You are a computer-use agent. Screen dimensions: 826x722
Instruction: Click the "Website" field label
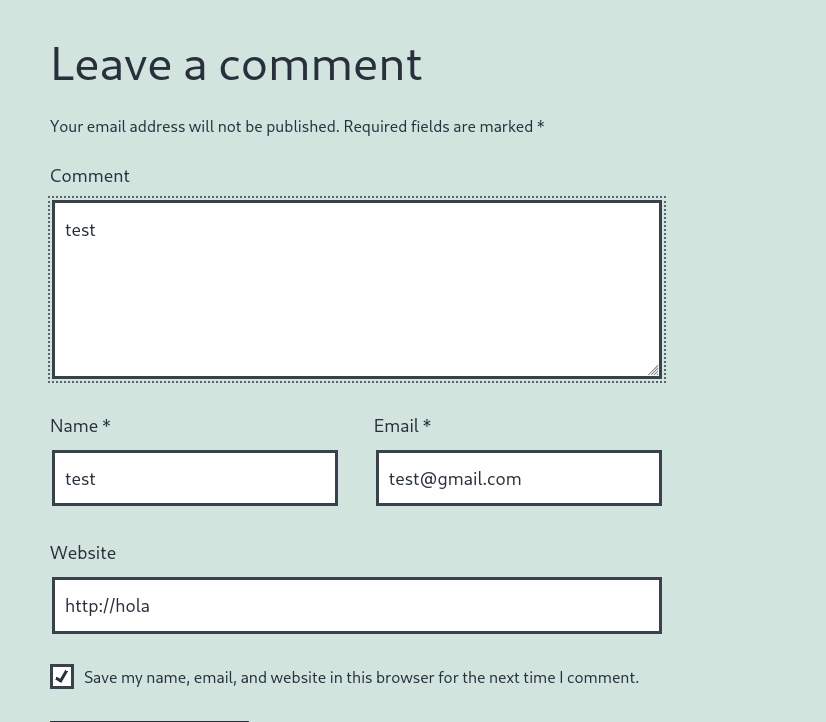pyautogui.click(x=83, y=553)
